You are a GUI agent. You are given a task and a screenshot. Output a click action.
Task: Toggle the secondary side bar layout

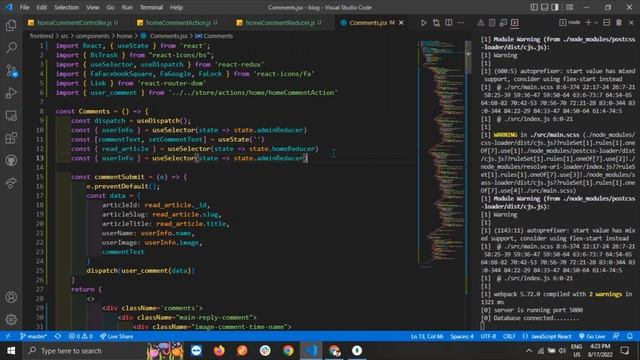pos(555,7)
